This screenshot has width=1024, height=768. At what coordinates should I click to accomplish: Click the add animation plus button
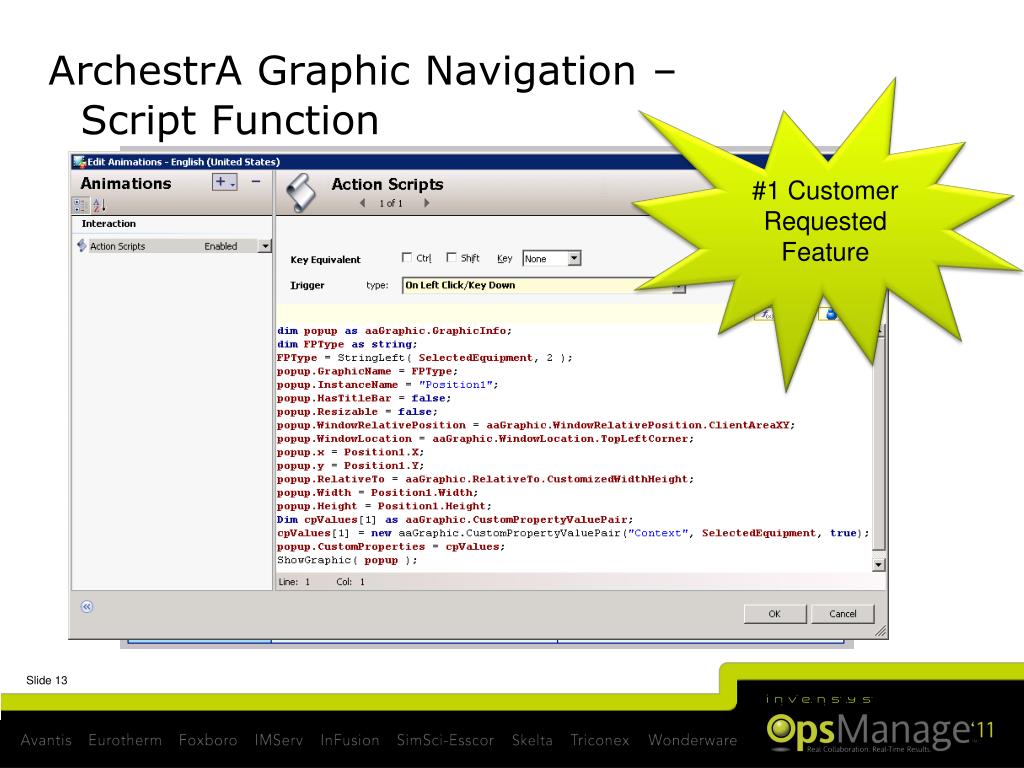(x=224, y=182)
